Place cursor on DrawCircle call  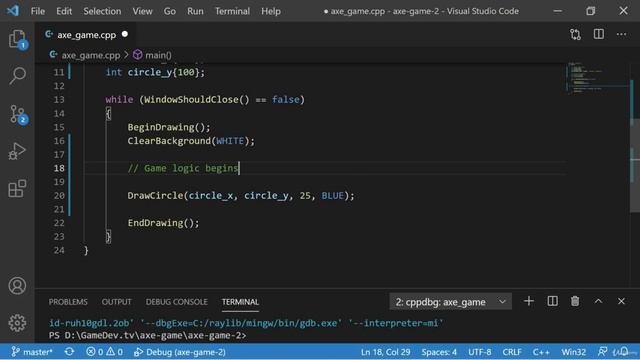point(156,196)
